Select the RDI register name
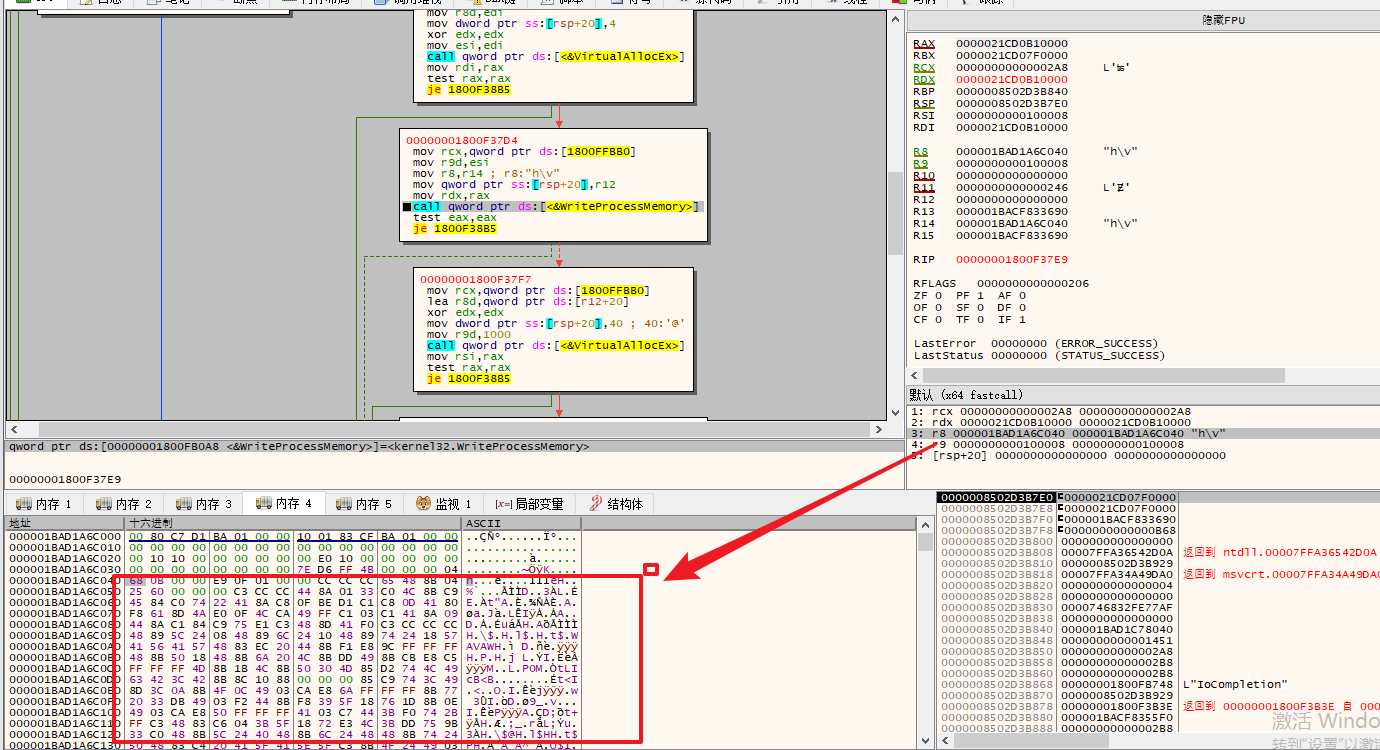1380x750 pixels. pos(924,128)
